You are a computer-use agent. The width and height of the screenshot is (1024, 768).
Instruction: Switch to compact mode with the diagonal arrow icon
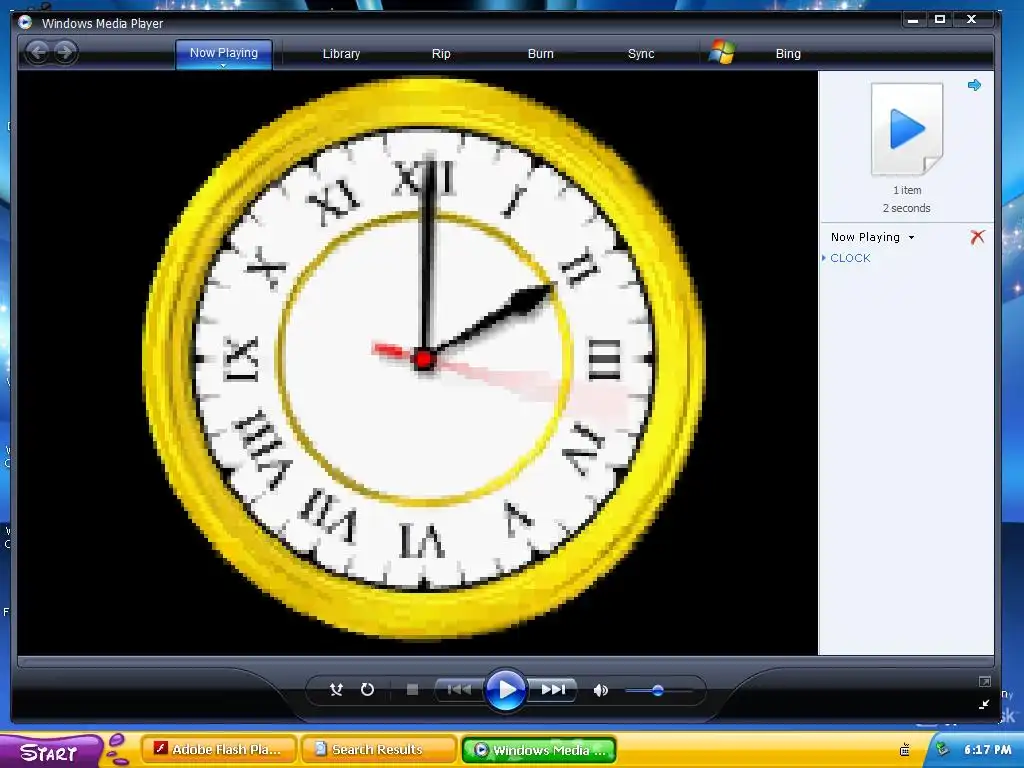984,704
